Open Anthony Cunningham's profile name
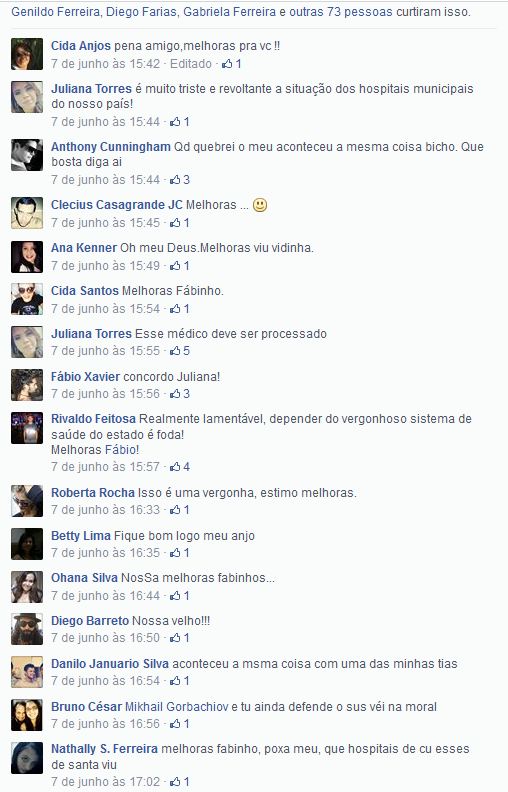Image resolution: width=508 pixels, height=792 pixels. tap(111, 147)
